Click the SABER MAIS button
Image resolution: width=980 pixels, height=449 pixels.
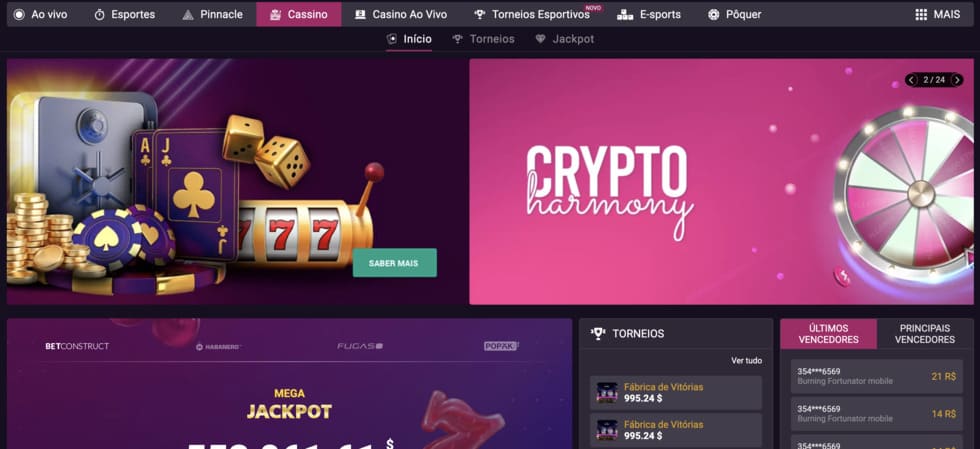tap(394, 263)
